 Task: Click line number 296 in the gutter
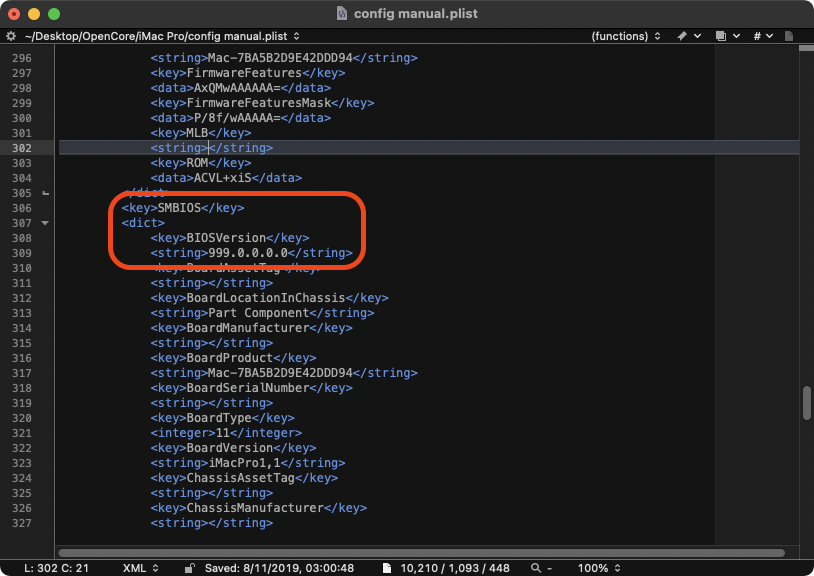click(x=22, y=59)
